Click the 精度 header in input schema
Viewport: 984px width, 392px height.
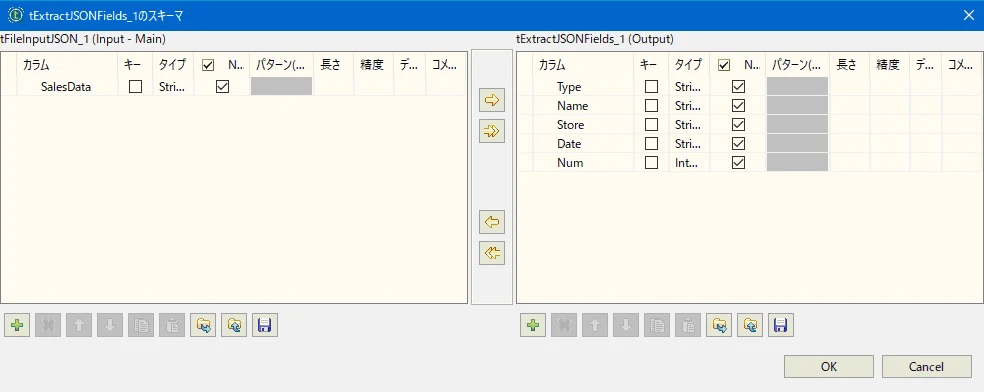[373, 65]
